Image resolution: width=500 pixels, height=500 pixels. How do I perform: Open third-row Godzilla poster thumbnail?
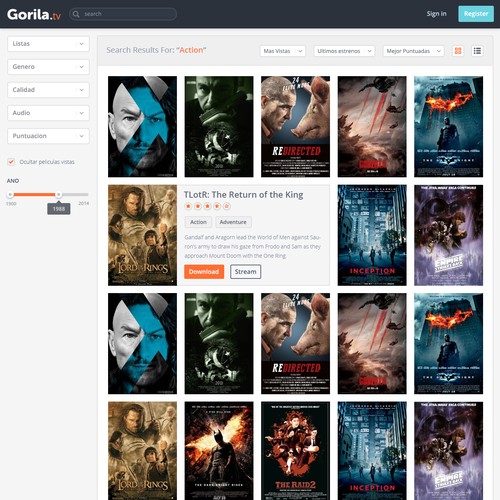(x=372, y=344)
